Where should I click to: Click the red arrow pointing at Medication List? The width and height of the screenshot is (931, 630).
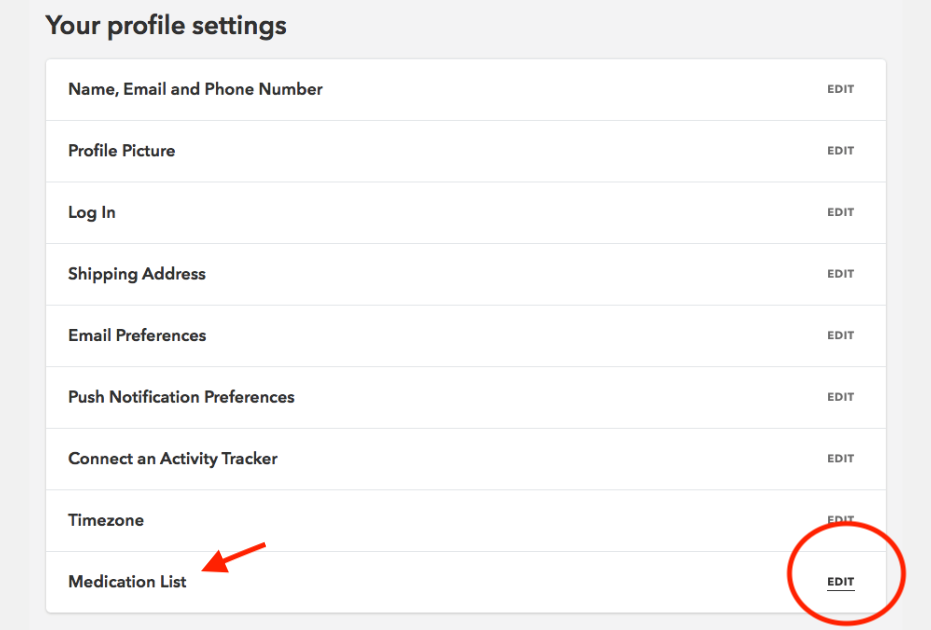[x=233, y=558]
